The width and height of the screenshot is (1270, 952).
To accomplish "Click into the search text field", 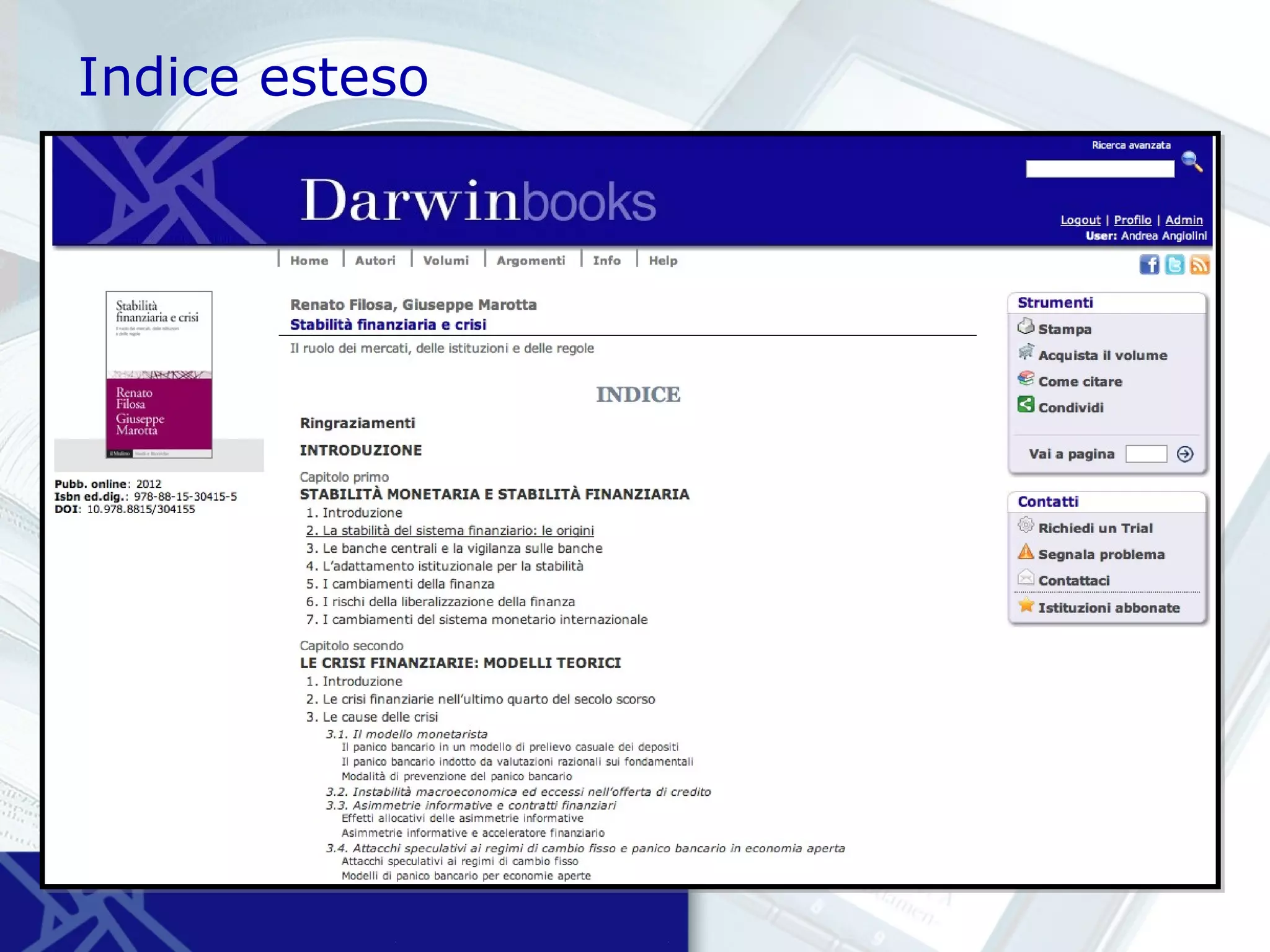I will click(1100, 169).
